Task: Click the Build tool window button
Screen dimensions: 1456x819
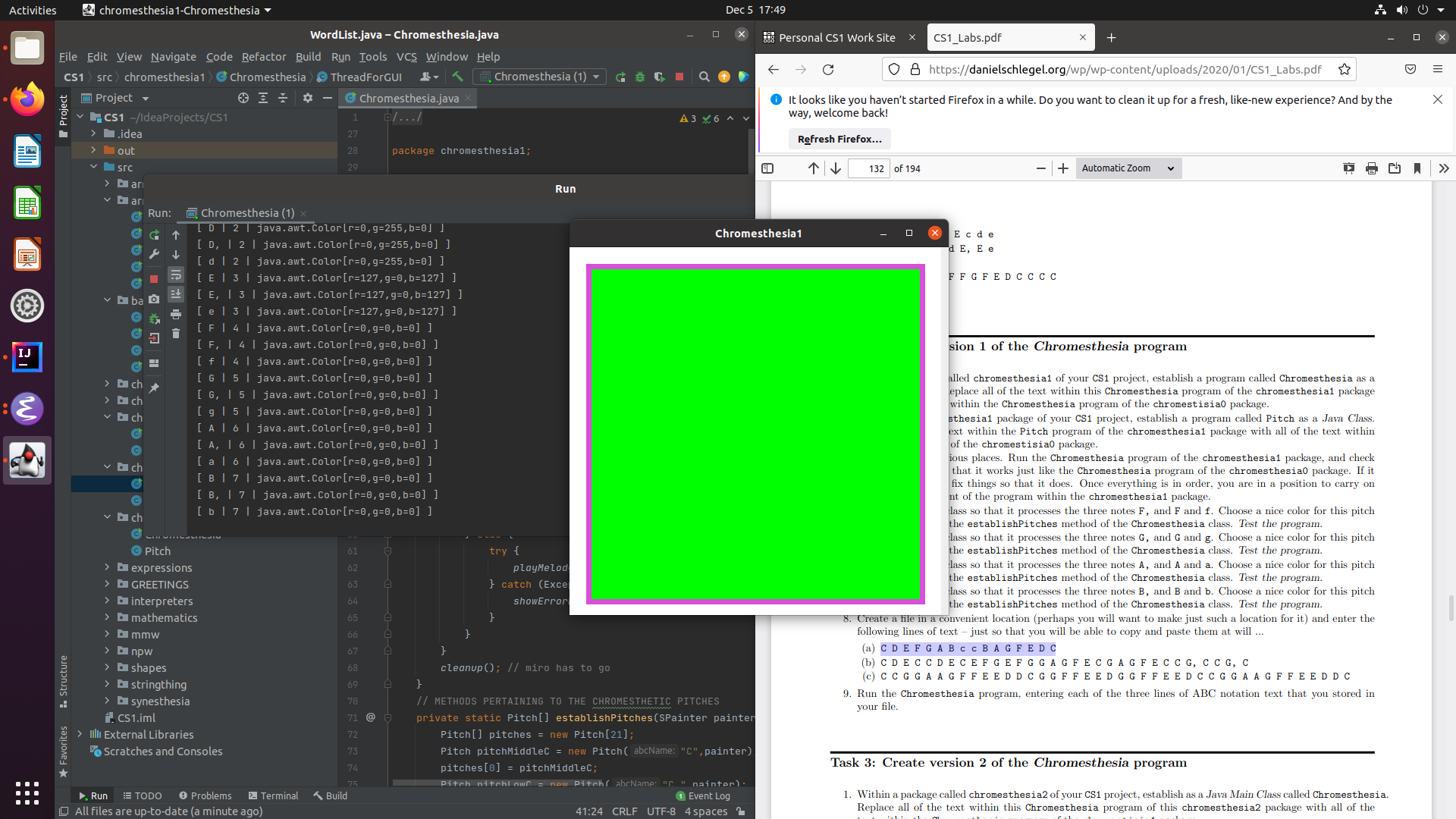Action: [x=331, y=795]
